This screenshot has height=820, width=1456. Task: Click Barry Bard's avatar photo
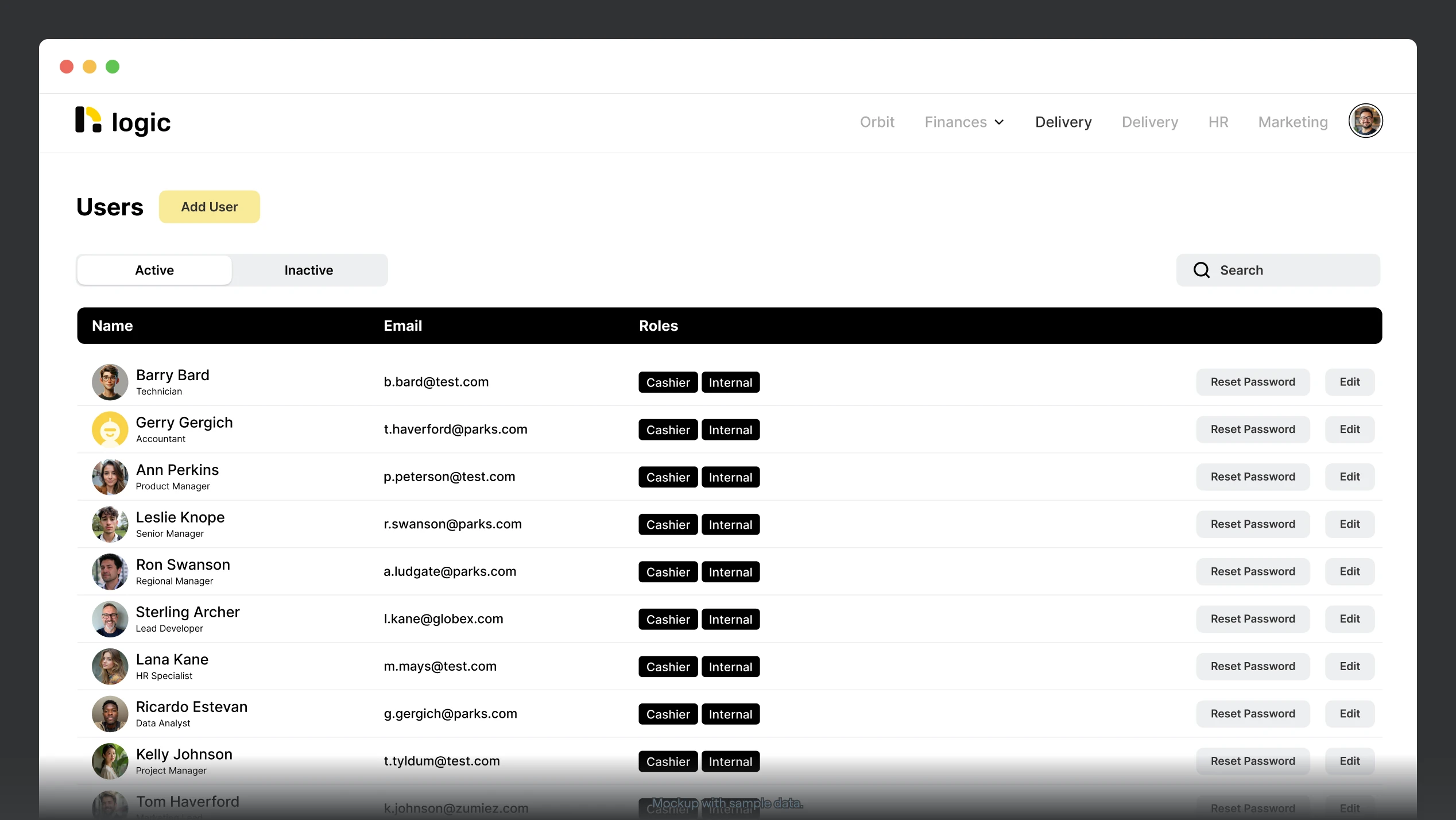coord(110,382)
